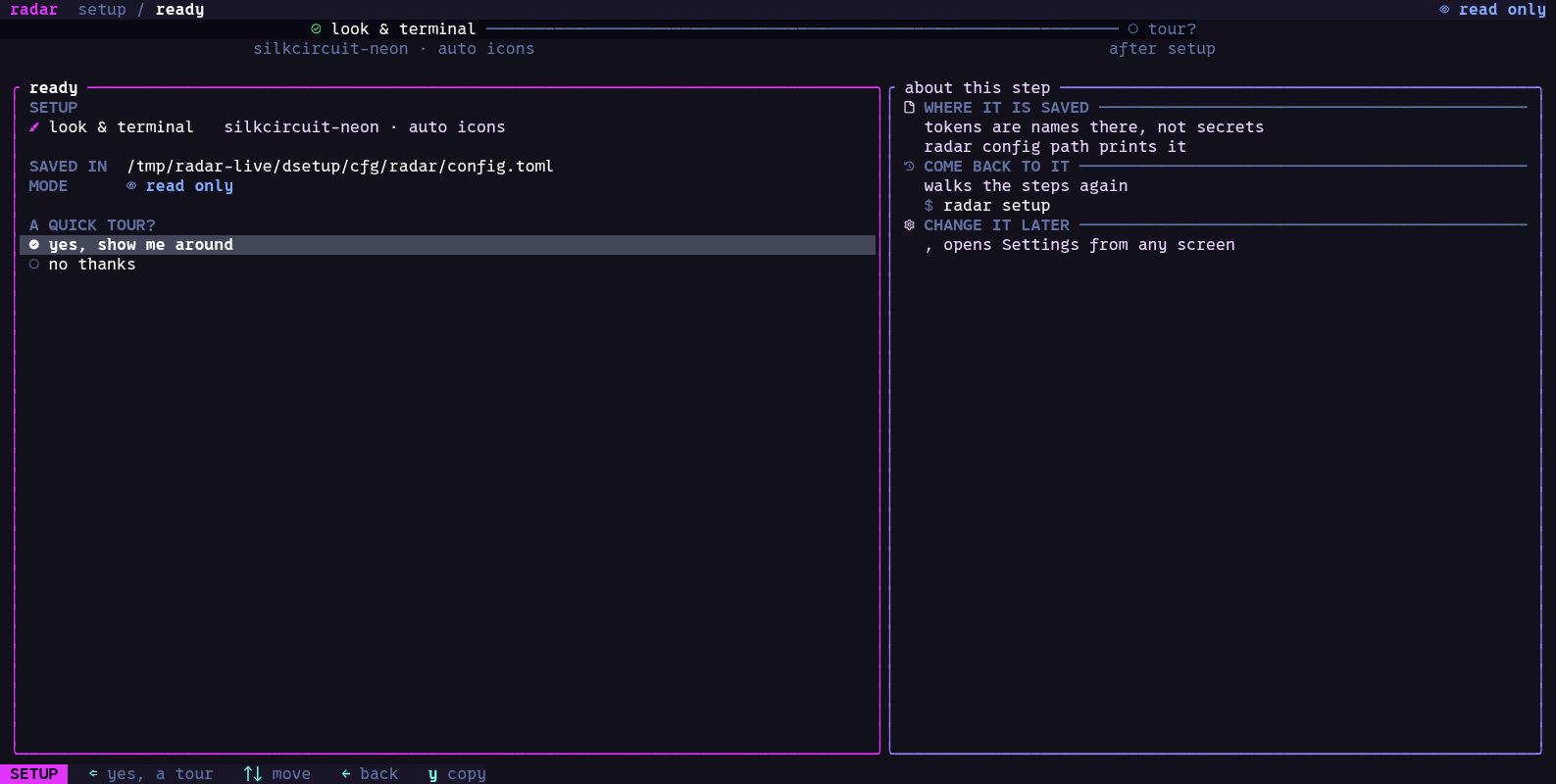Click the 'radar' app name in the header
This screenshot has width=1556, height=784.
point(34,10)
